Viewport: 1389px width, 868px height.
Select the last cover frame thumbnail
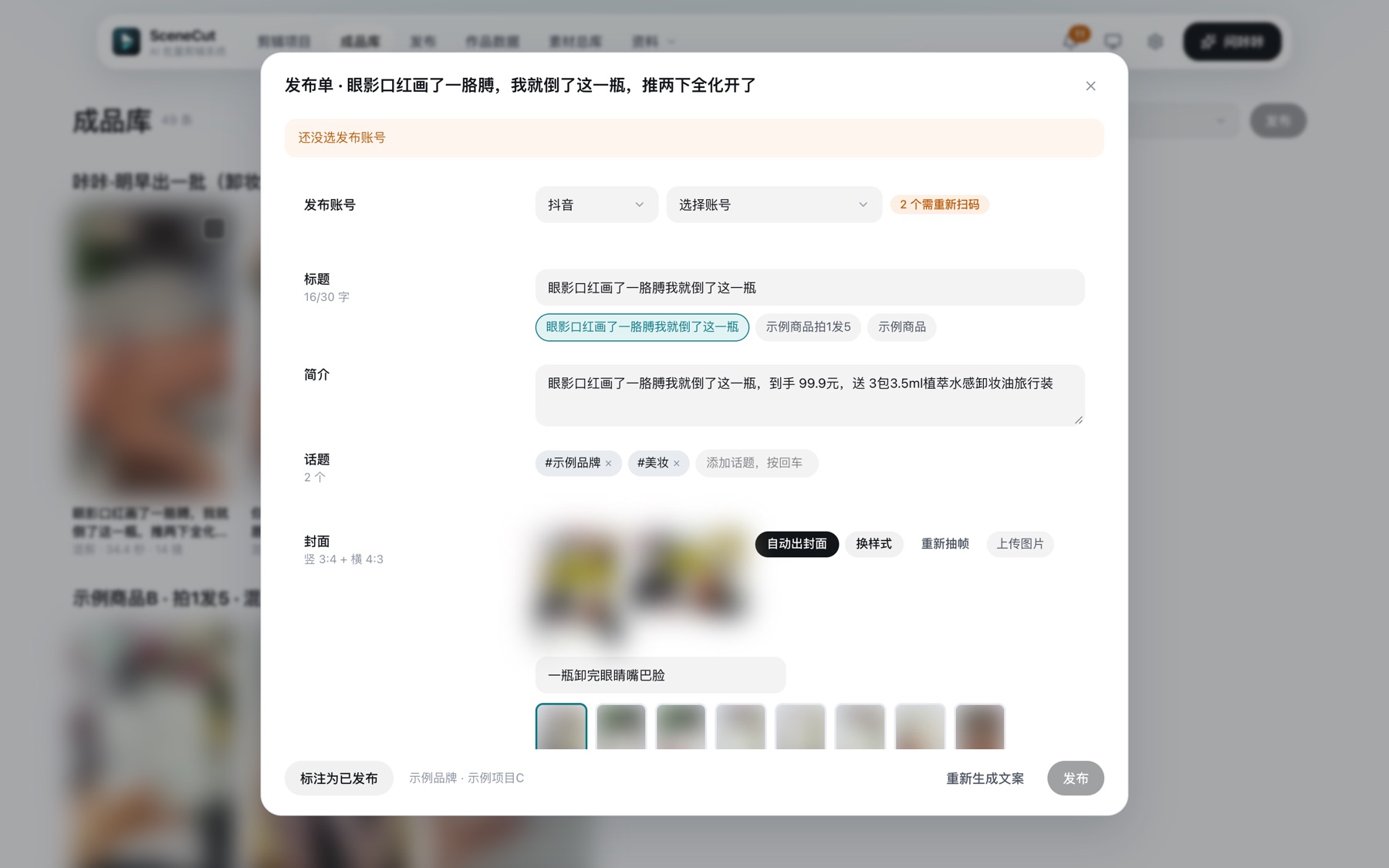(980, 726)
